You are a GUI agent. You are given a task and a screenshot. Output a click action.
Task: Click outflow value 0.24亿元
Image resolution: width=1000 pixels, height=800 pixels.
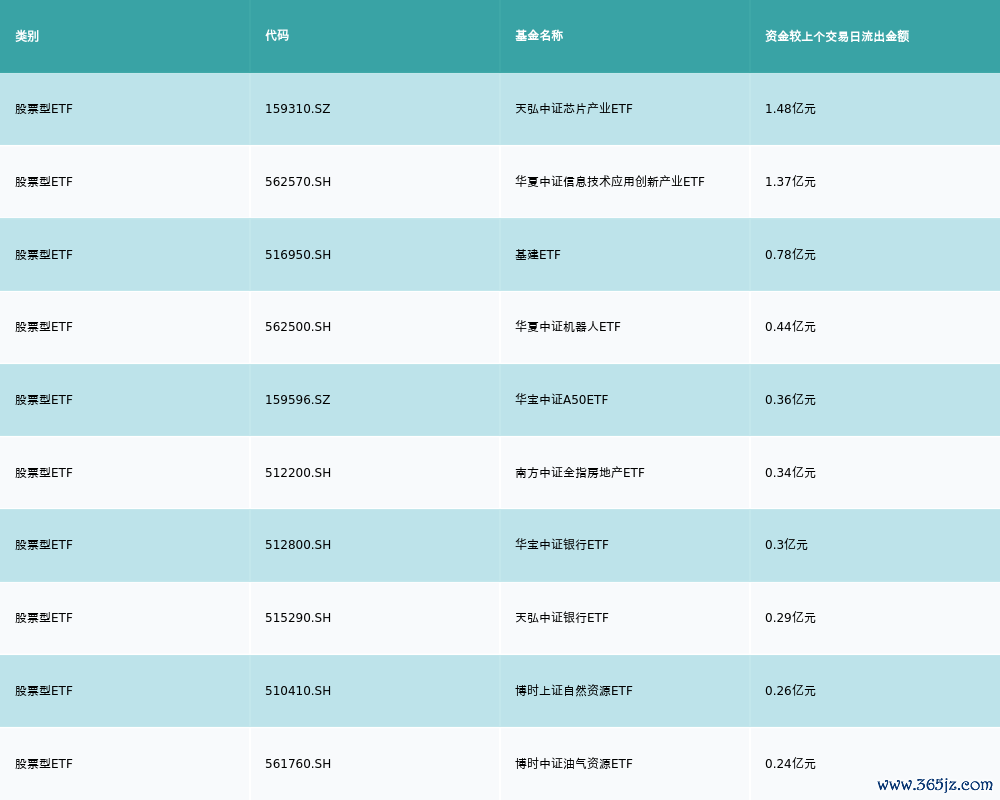point(790,764)
